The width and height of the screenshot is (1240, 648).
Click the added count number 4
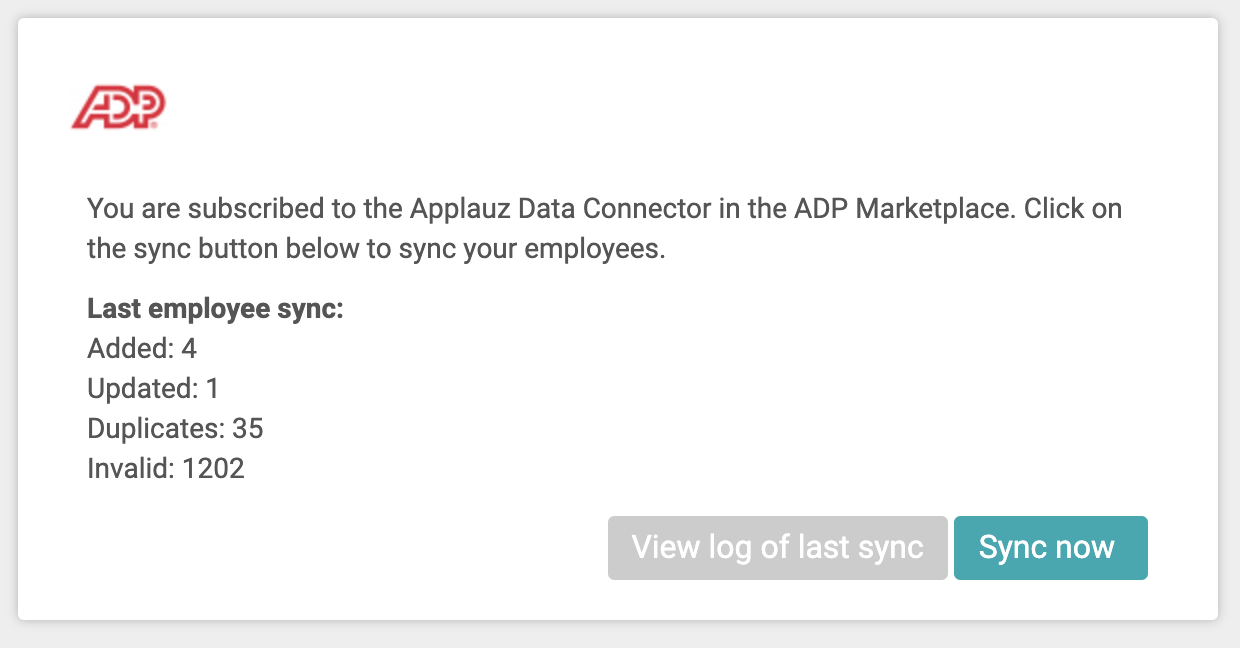190,349
